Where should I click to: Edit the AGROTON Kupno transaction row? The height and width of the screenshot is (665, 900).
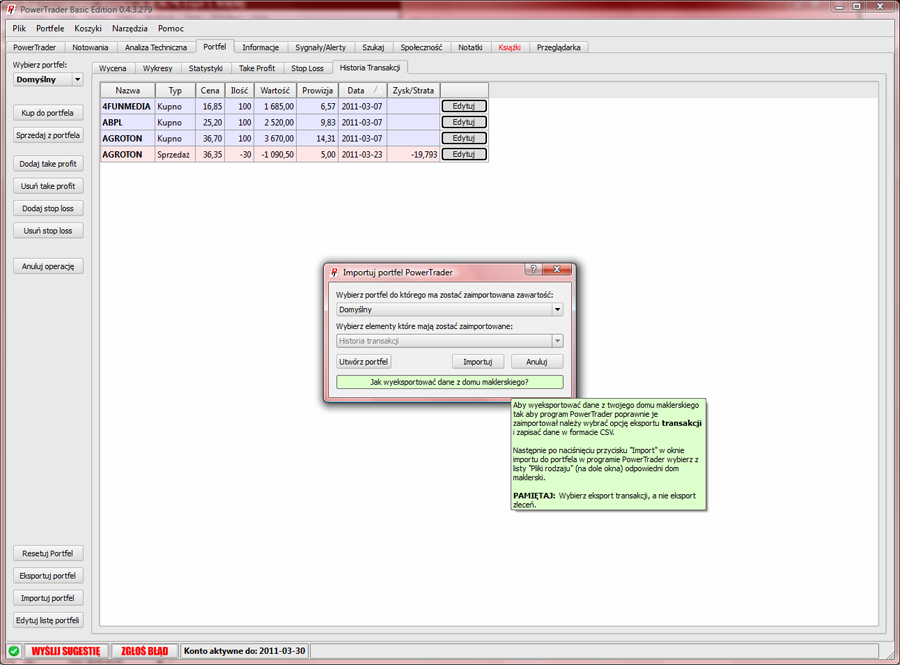[x=464, y=138]
